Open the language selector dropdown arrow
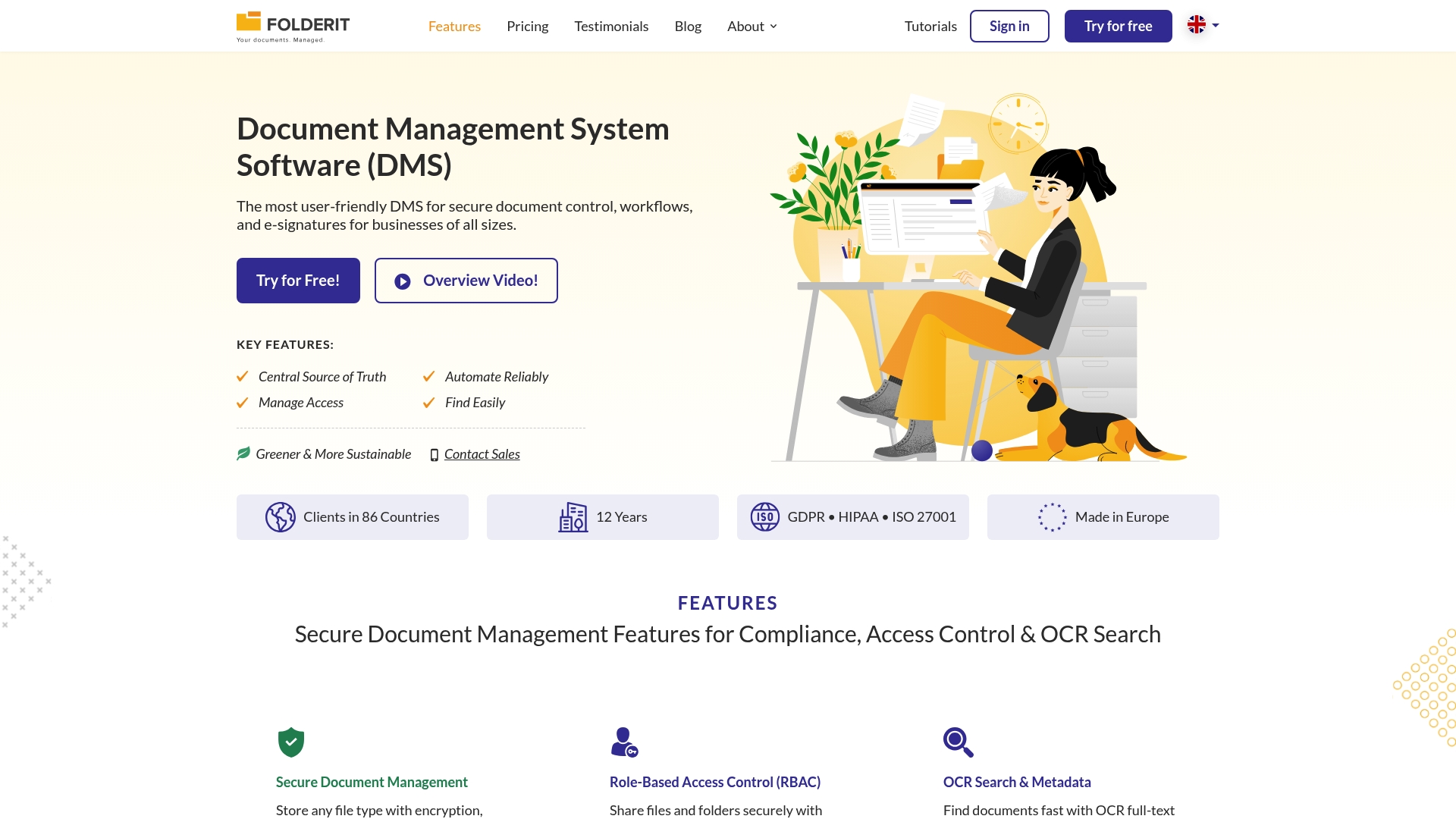This screenshot has width=1456, height=819. (x=1216, y=25)
